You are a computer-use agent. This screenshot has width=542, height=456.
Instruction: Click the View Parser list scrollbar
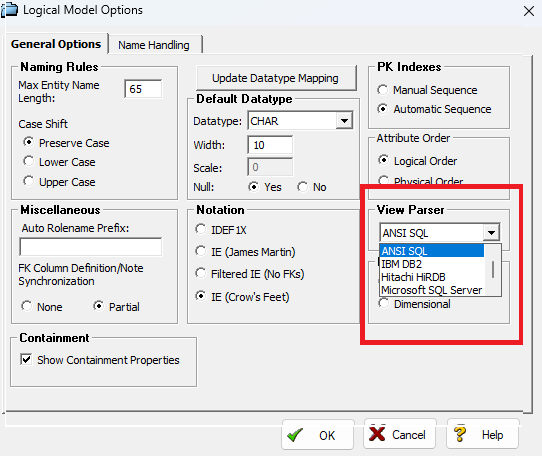[493, 270]
